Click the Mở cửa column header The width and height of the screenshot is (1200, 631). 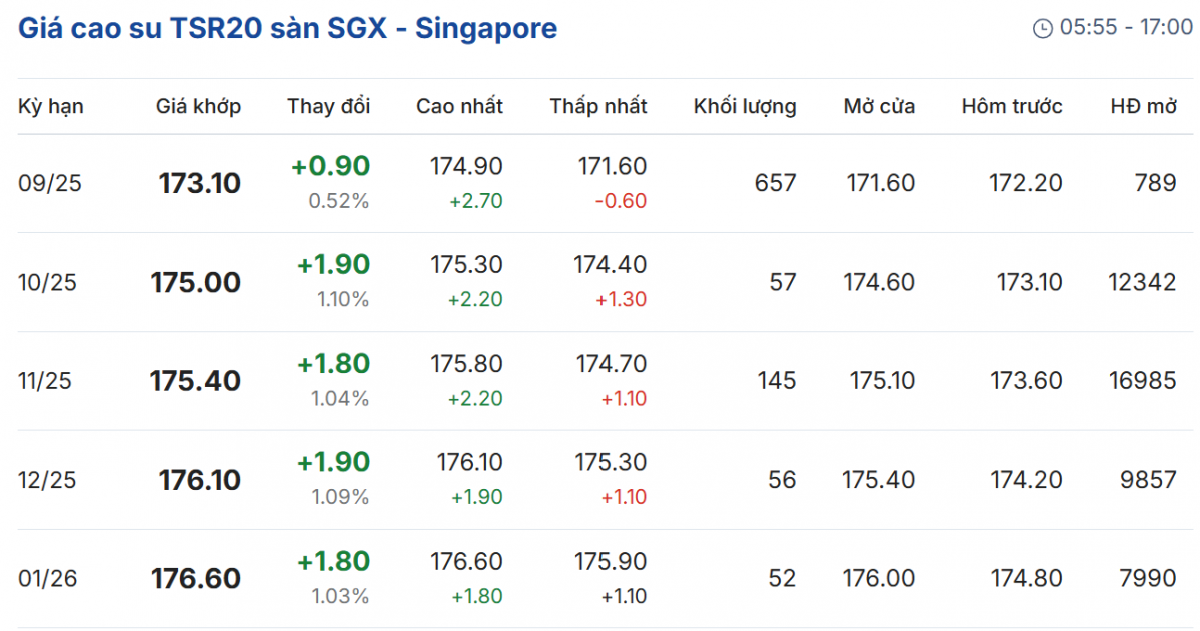tap(879, 106)
